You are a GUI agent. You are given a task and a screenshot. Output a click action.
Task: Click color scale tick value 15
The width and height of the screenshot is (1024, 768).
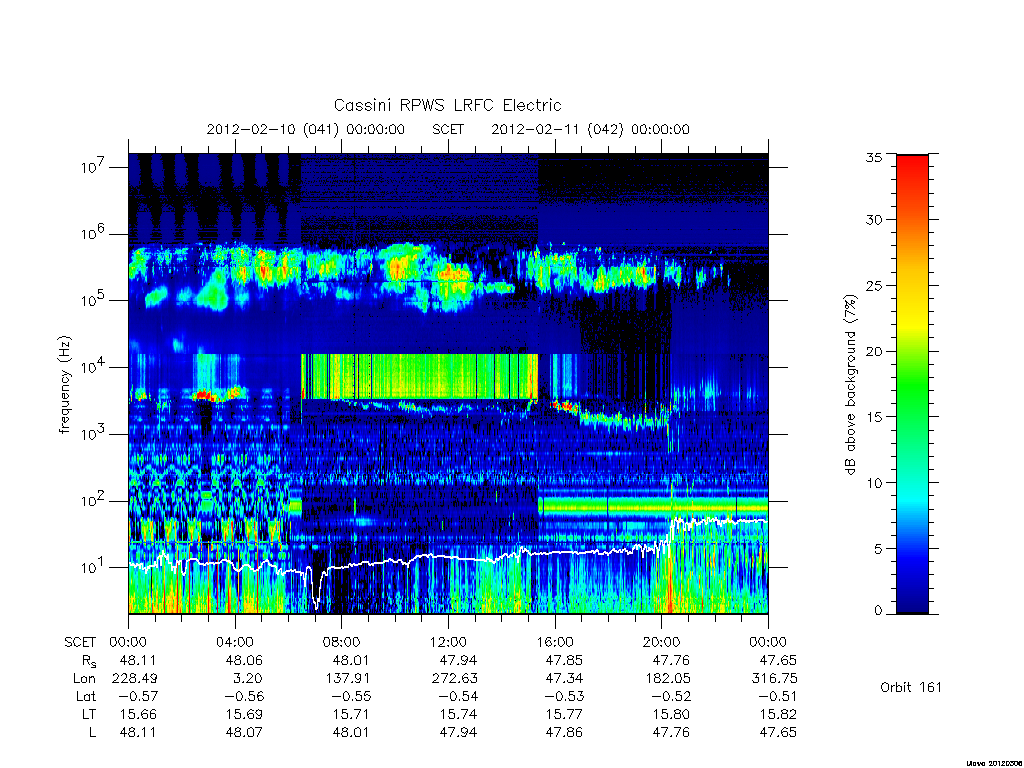click(874, 417)
